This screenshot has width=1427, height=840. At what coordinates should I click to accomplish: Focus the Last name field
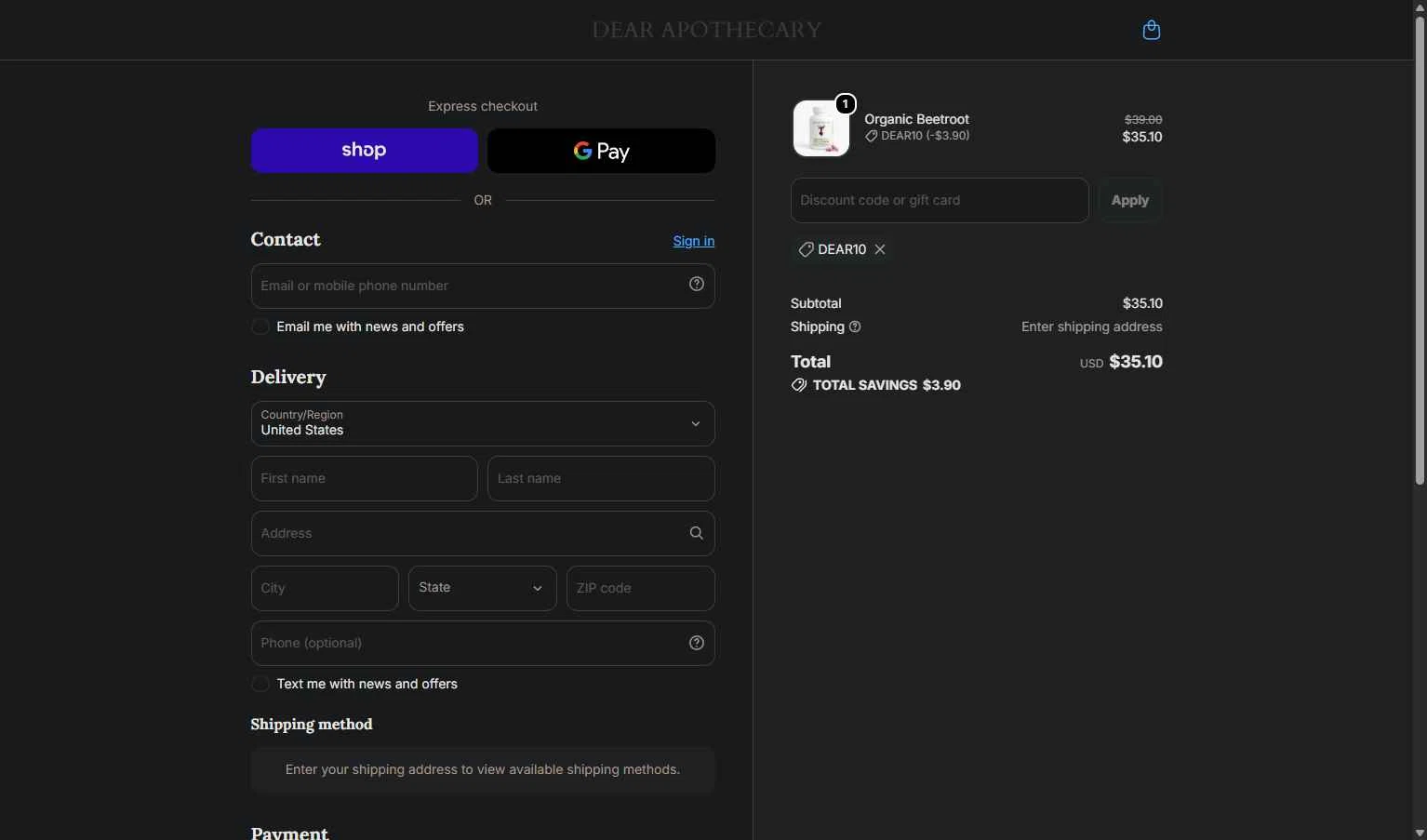(601, 478)
